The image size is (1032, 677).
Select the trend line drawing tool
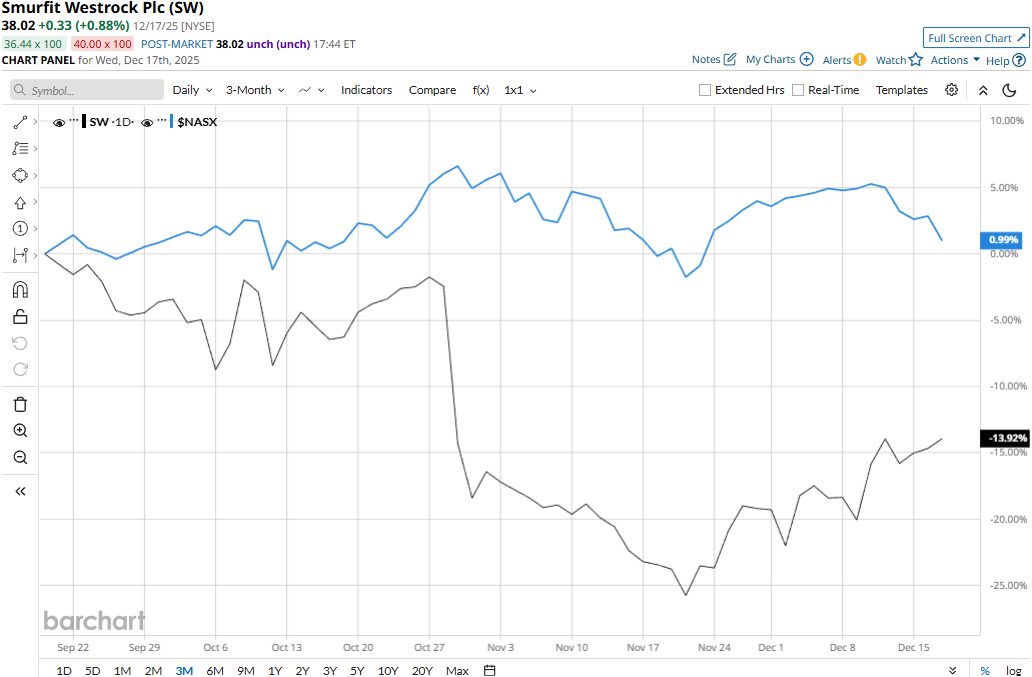coord(20,122)
